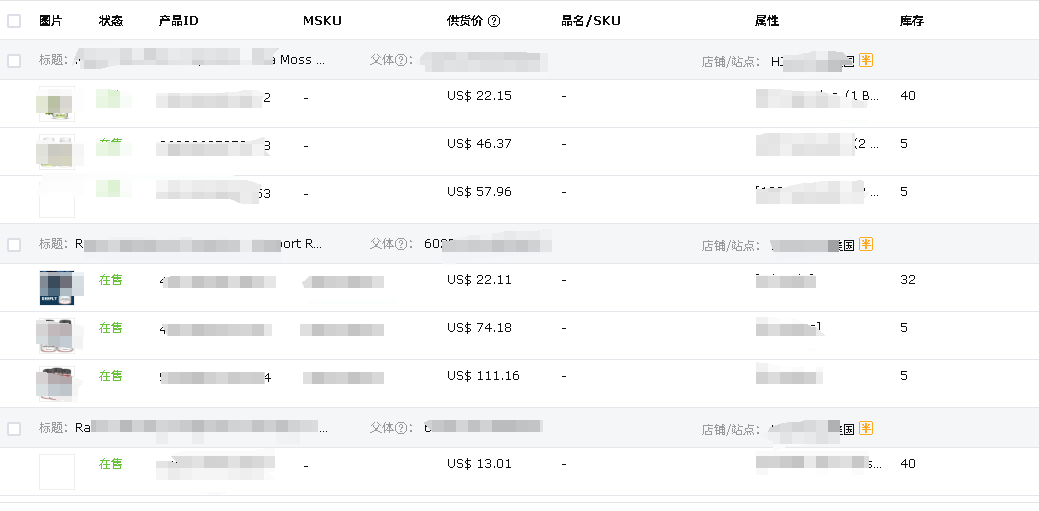Click the 属性 column header

click(767, 21)
